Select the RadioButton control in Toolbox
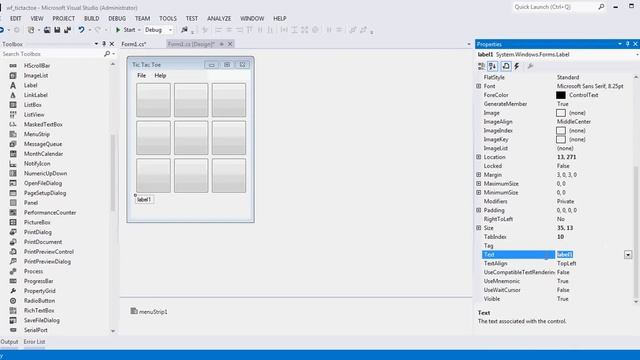640x360 pixels. [39, 301]
